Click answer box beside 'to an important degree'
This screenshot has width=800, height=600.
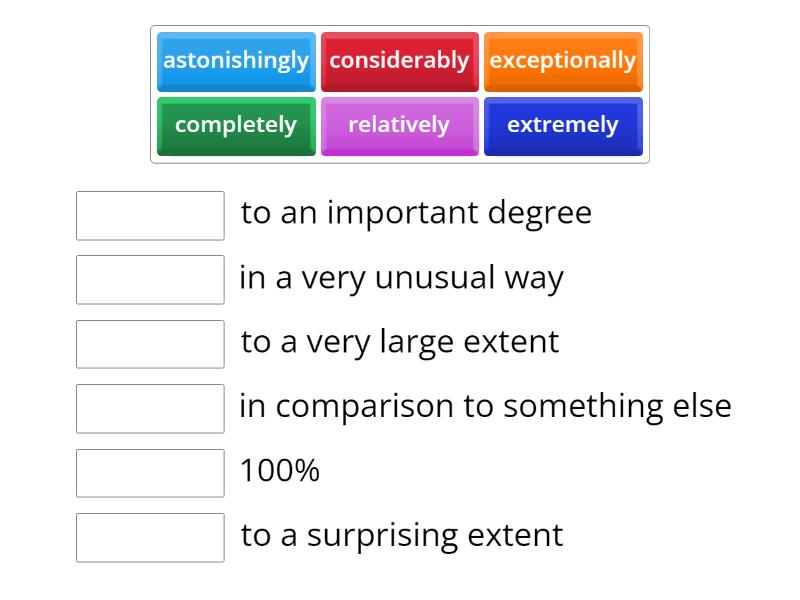click(150, 216)
